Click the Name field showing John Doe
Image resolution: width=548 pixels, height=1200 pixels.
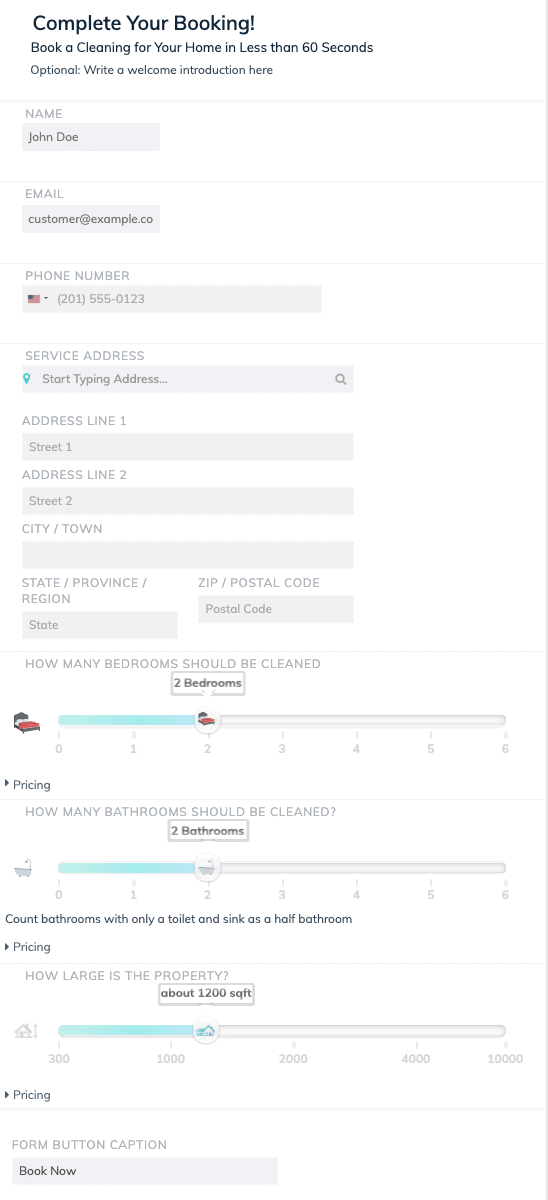coord(91,137)
